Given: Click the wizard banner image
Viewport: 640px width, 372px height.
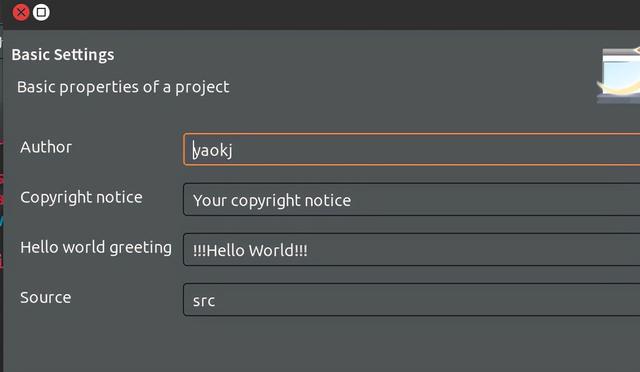Looking at the screenshot, I should click(619, 76).
